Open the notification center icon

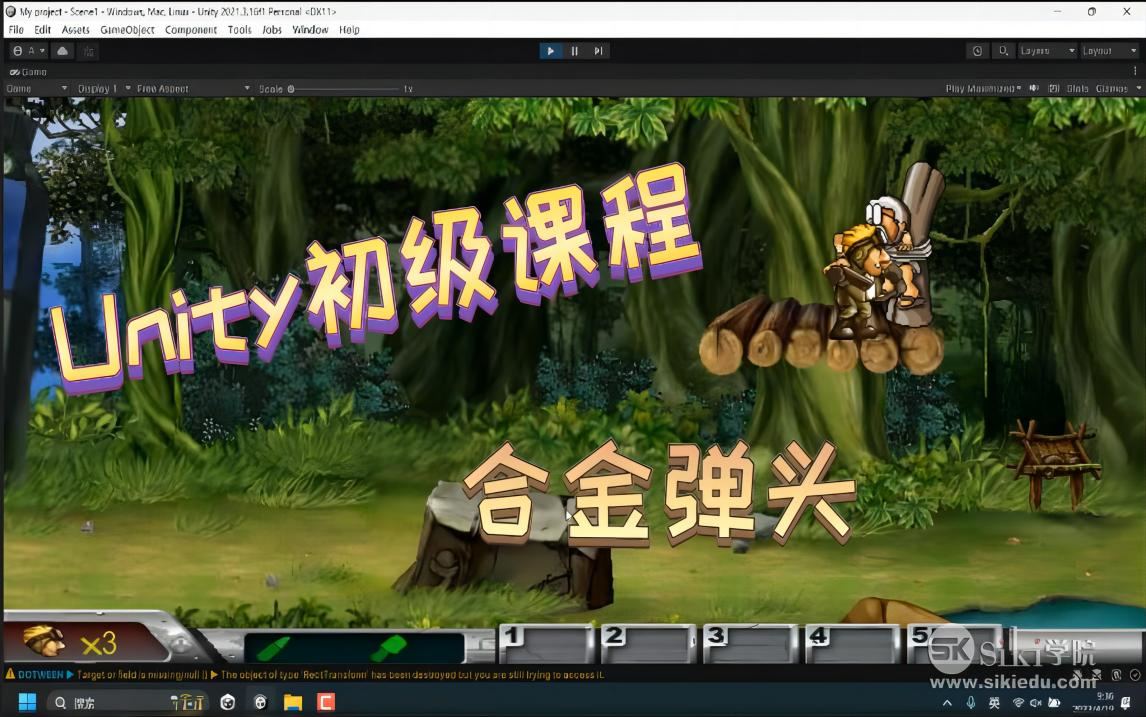pos(1126,702)
